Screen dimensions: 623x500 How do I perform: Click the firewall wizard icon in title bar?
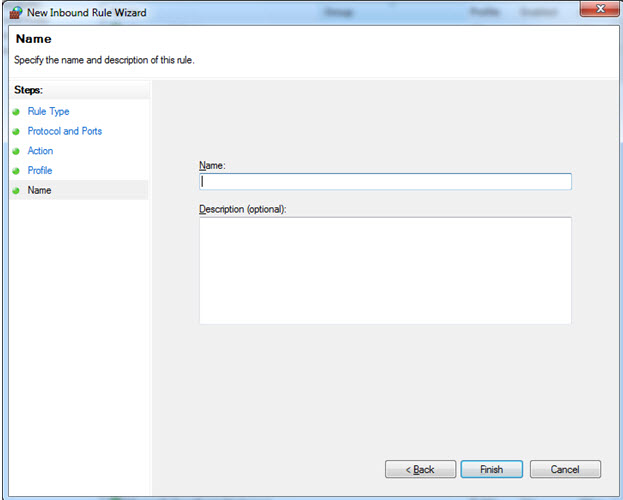click(16, 10)
